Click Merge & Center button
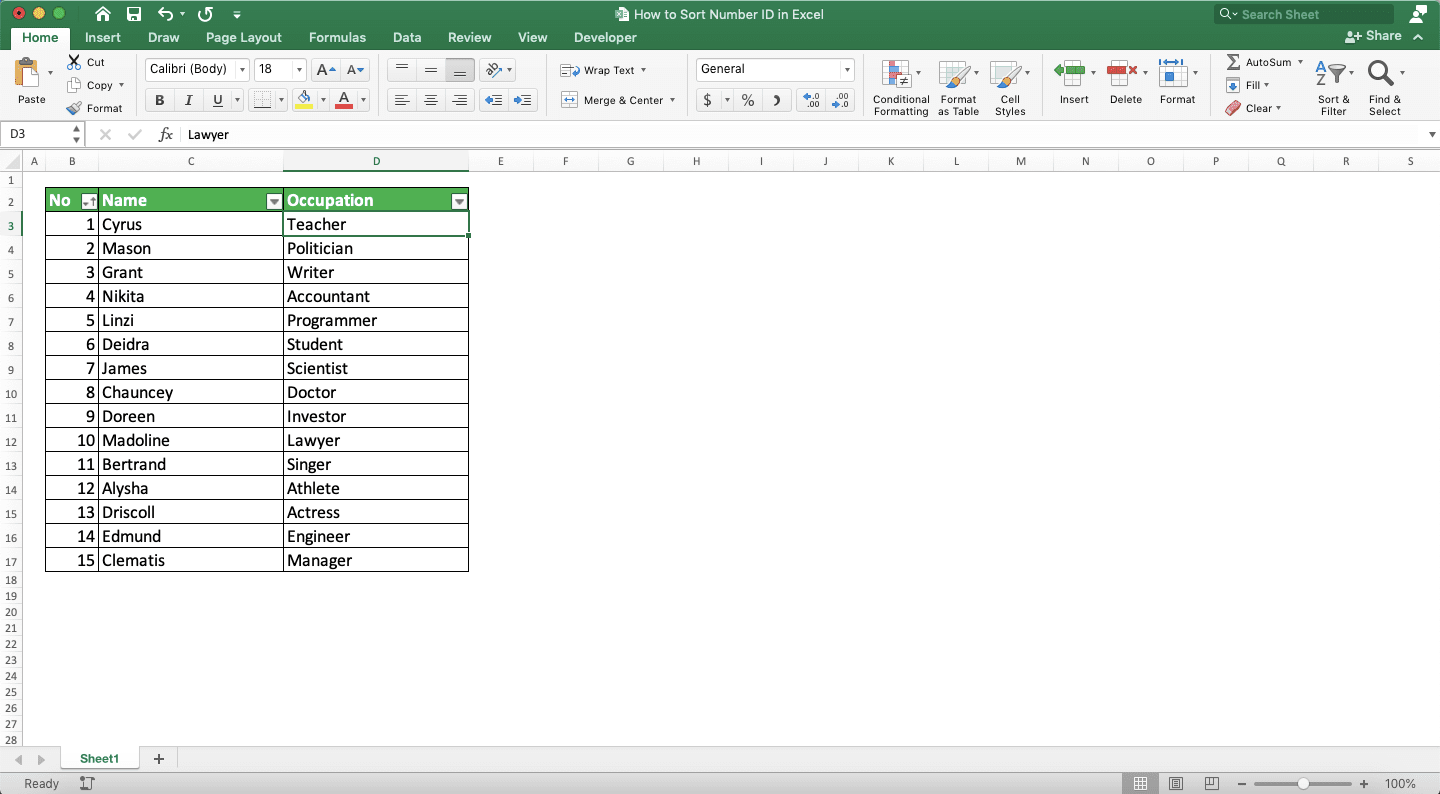The image size is (1440, 794). (x=612, y=100)
